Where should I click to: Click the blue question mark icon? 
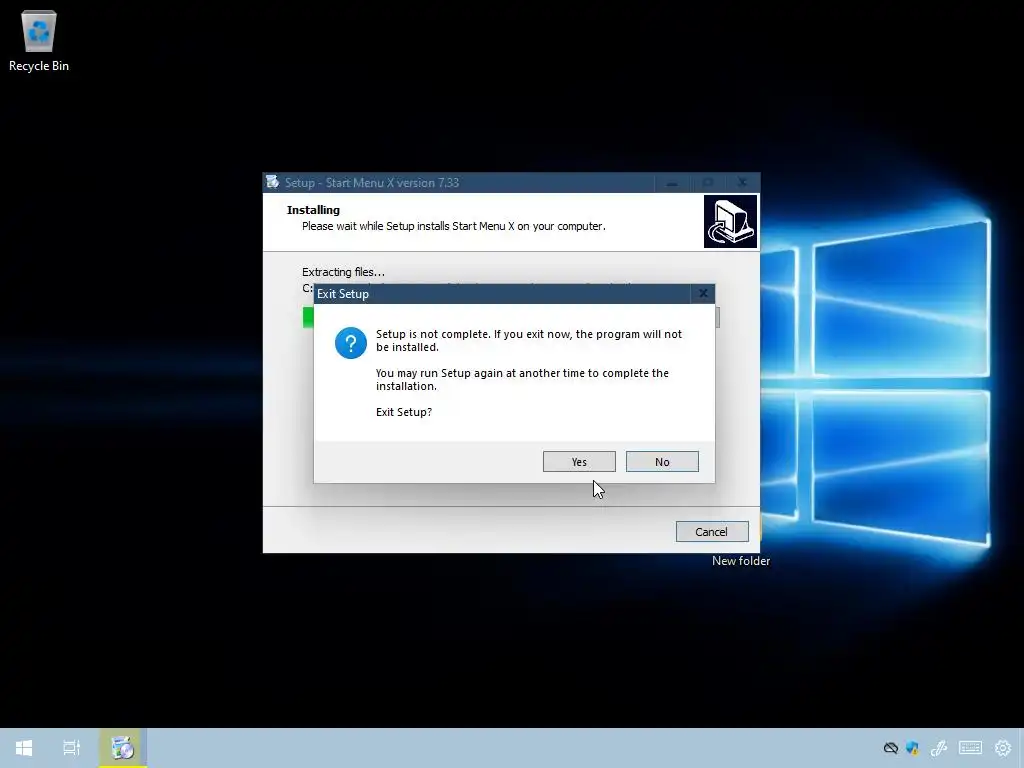tap(351, 343)
